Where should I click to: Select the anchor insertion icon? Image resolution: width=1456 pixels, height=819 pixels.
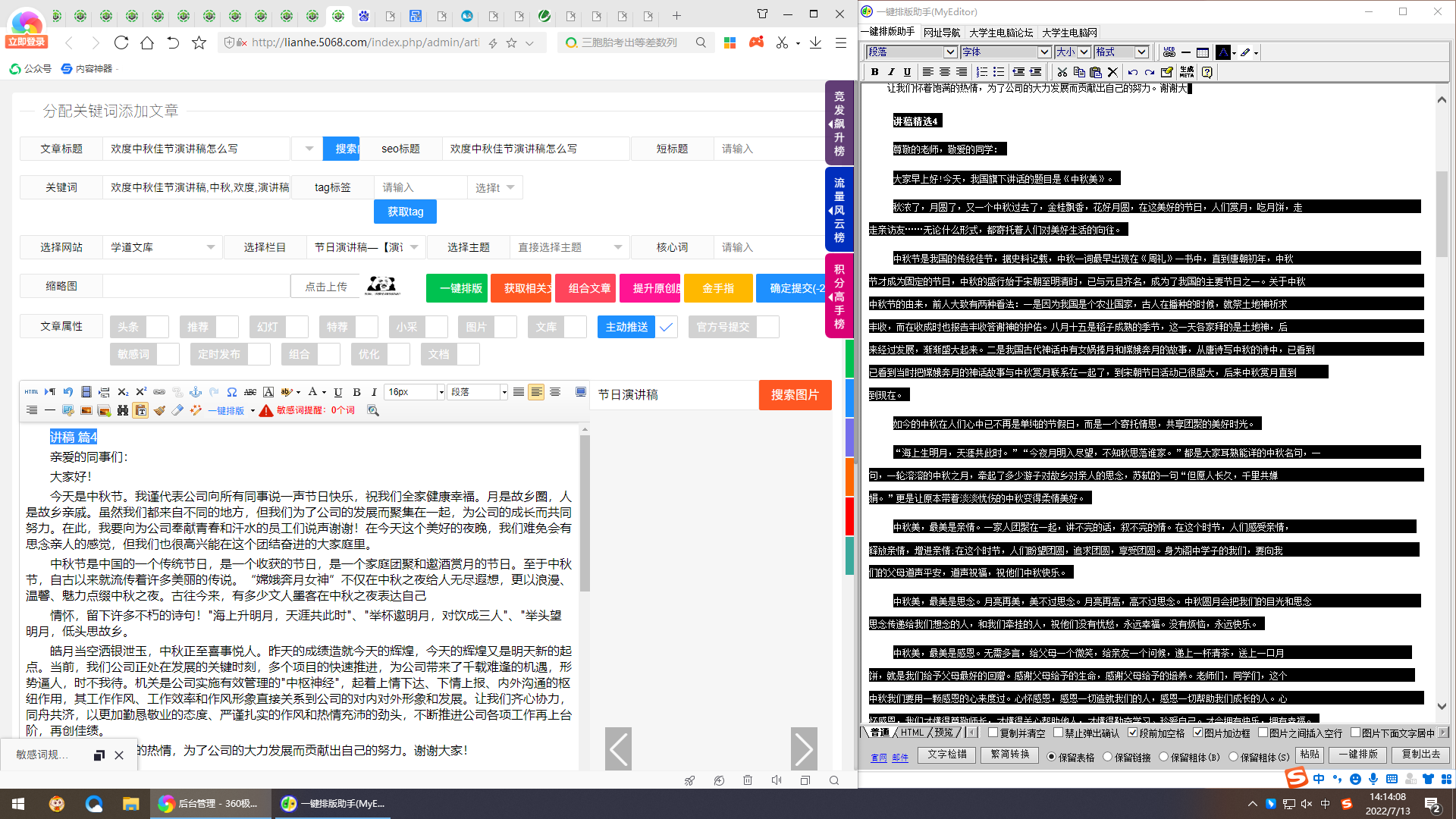click(196, 392)
